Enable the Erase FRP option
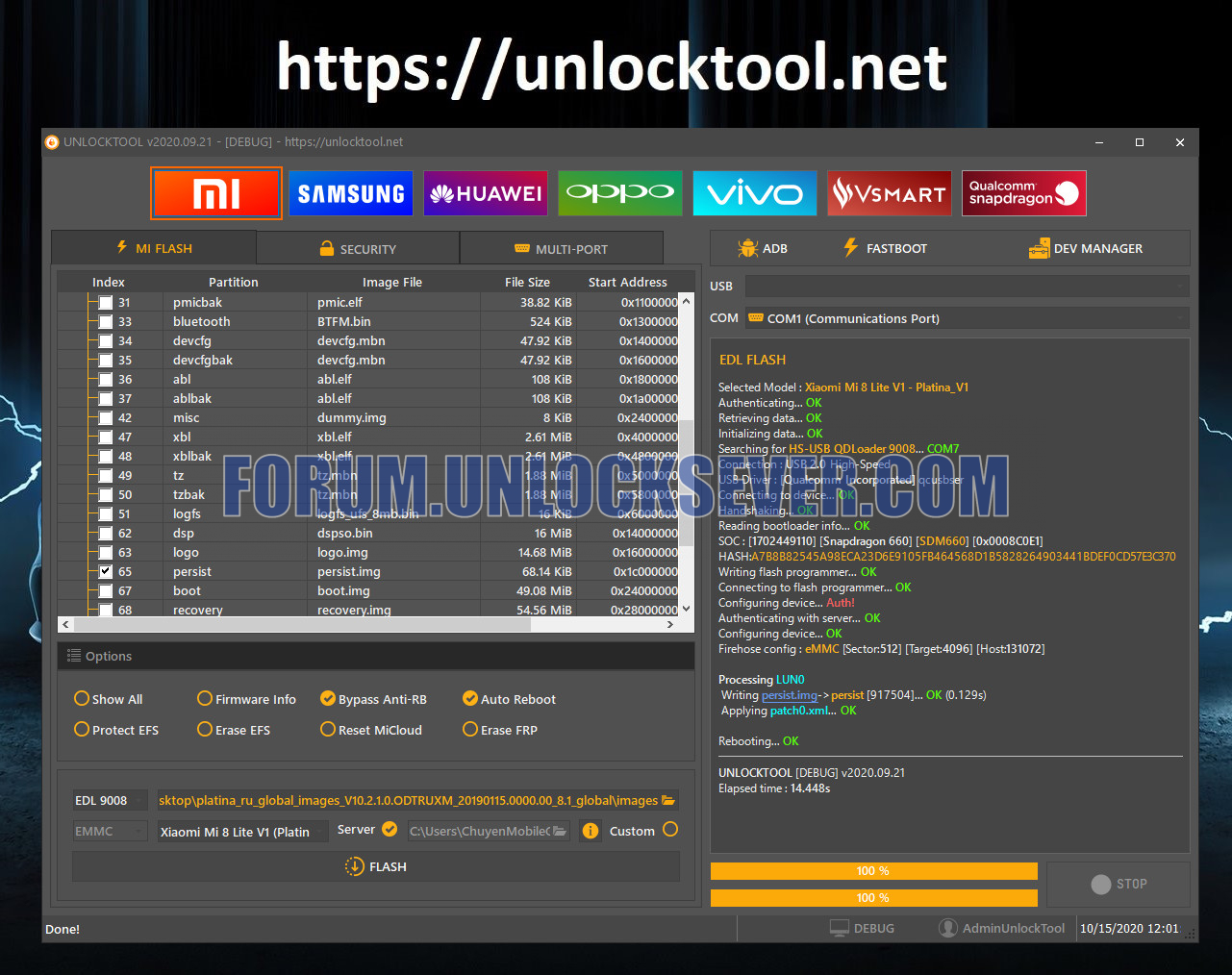Screen dimensions: 1232x975 click(x=470, y=729)
